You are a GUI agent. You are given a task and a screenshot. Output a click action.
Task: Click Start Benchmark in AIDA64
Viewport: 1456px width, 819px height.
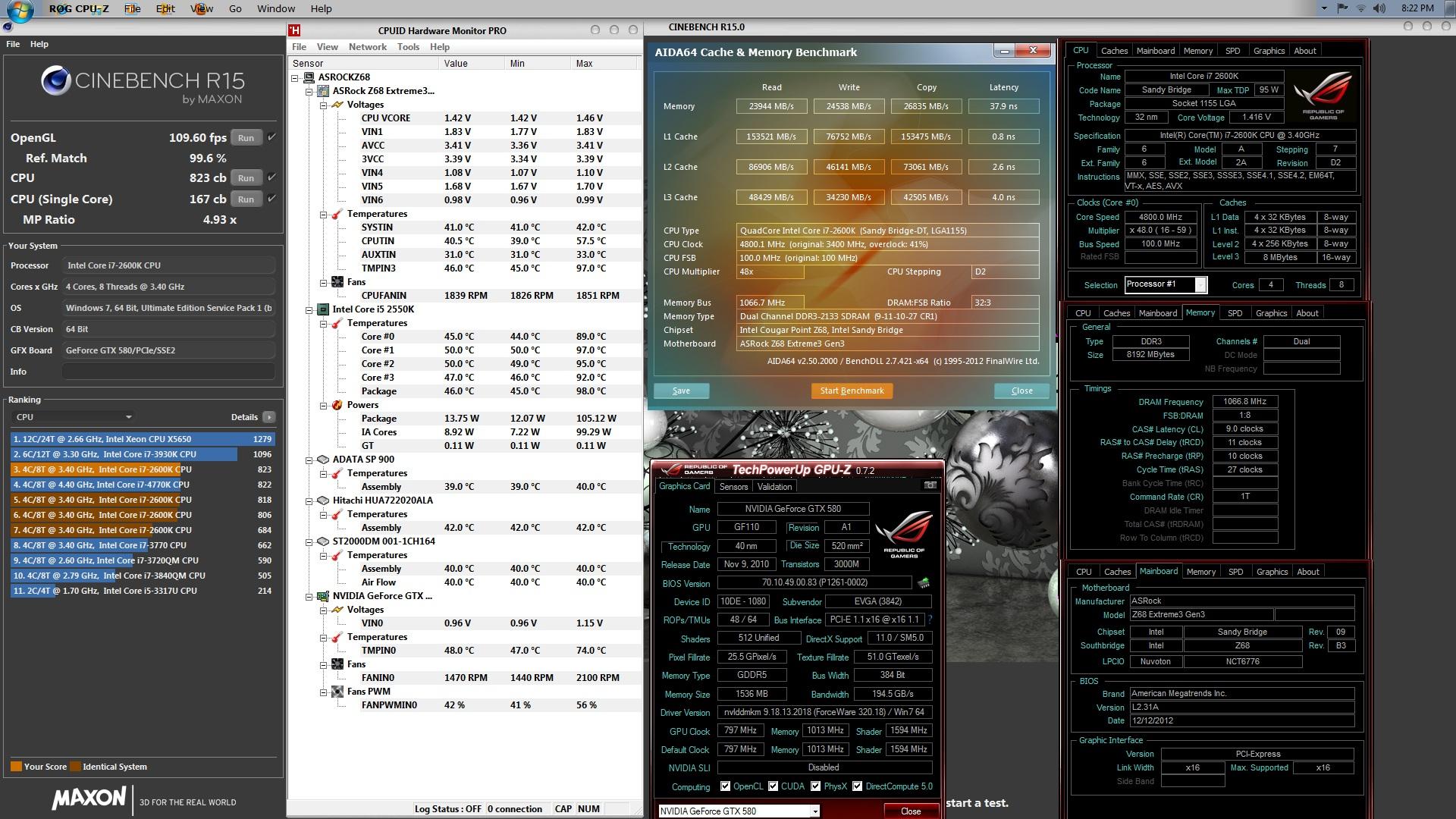click(852, 391)
